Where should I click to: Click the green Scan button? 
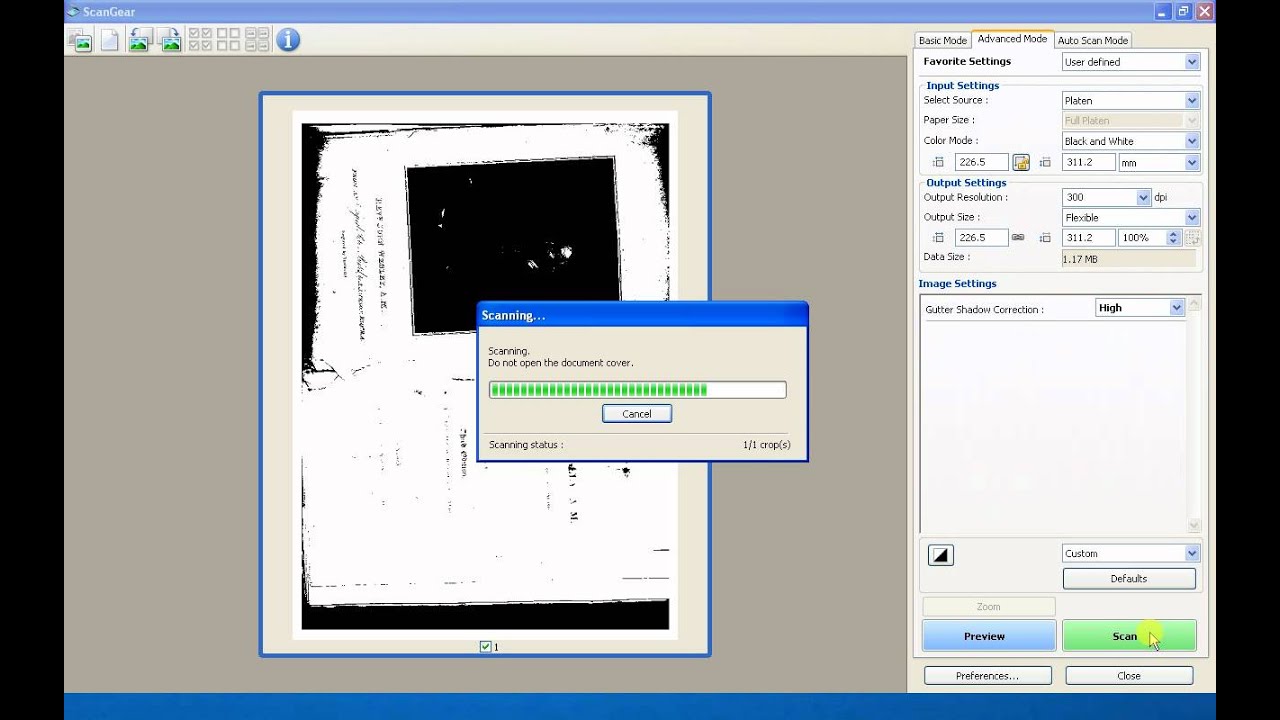coord(1129,636)
